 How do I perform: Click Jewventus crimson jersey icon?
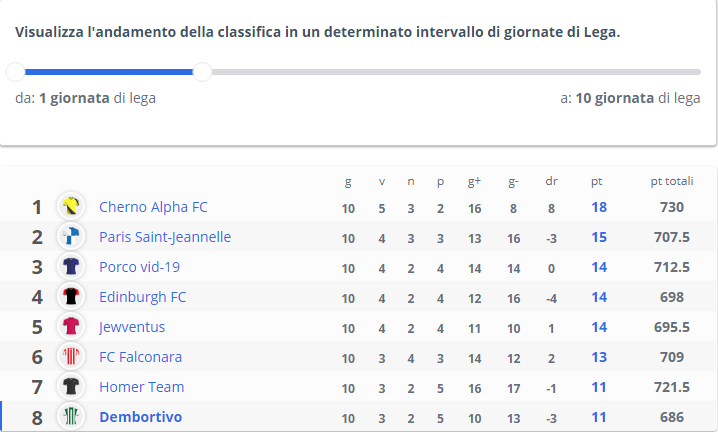click(x=71, y=327)
